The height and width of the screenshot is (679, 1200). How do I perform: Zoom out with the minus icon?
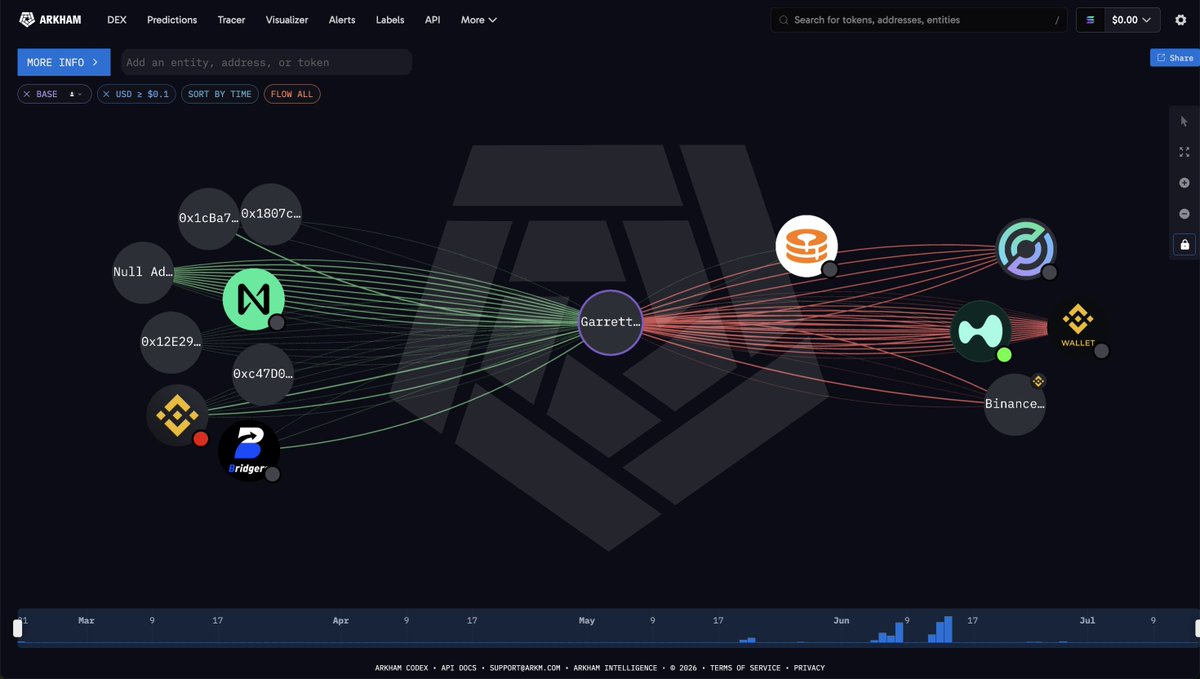(1184, 213)
